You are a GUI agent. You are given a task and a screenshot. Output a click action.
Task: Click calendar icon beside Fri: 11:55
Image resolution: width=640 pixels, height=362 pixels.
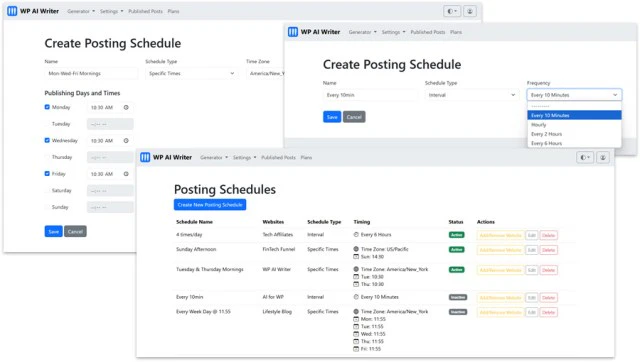point(356,349)
